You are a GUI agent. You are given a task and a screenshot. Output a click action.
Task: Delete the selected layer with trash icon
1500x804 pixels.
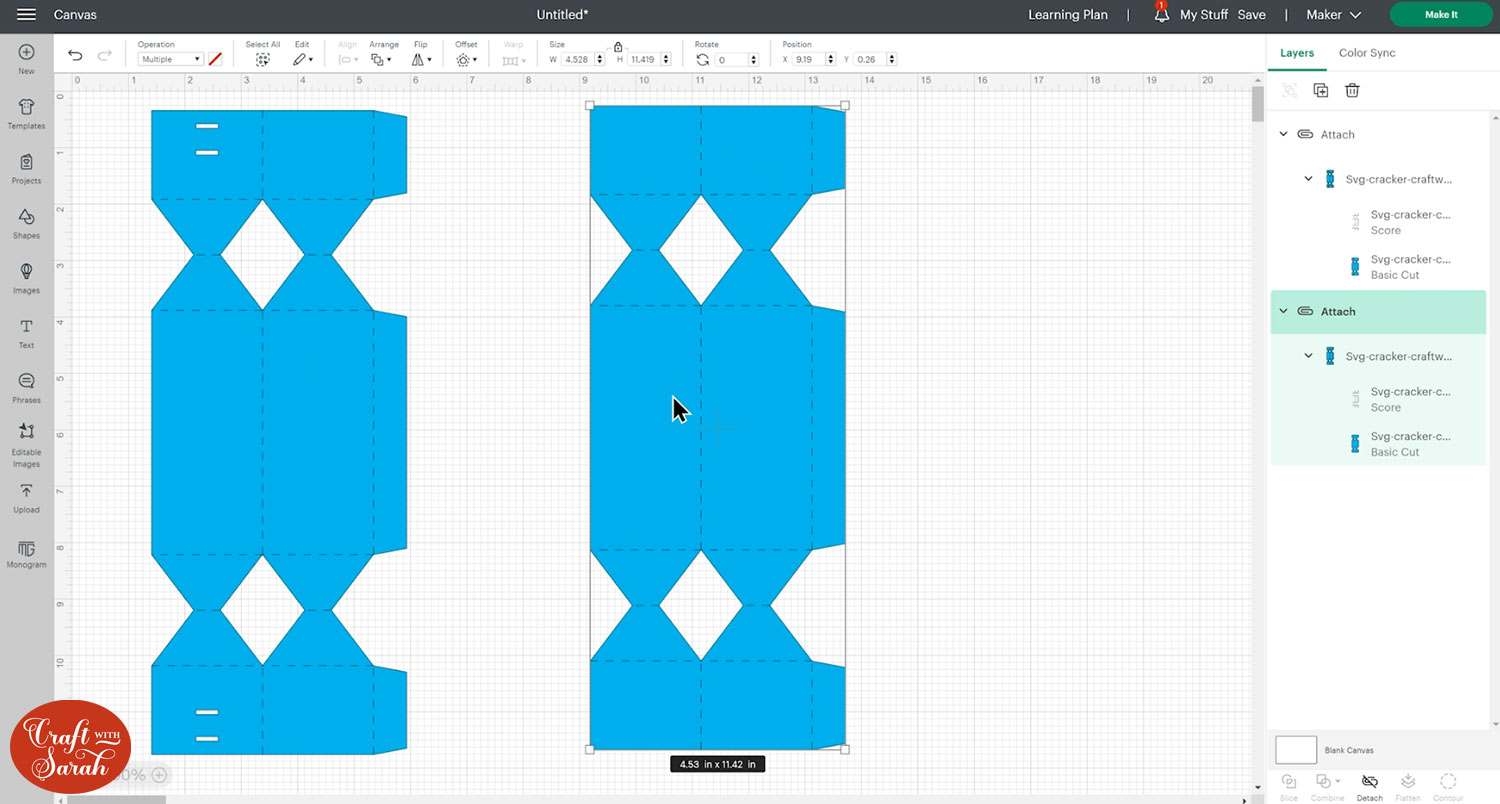(x=1352, y=90)
